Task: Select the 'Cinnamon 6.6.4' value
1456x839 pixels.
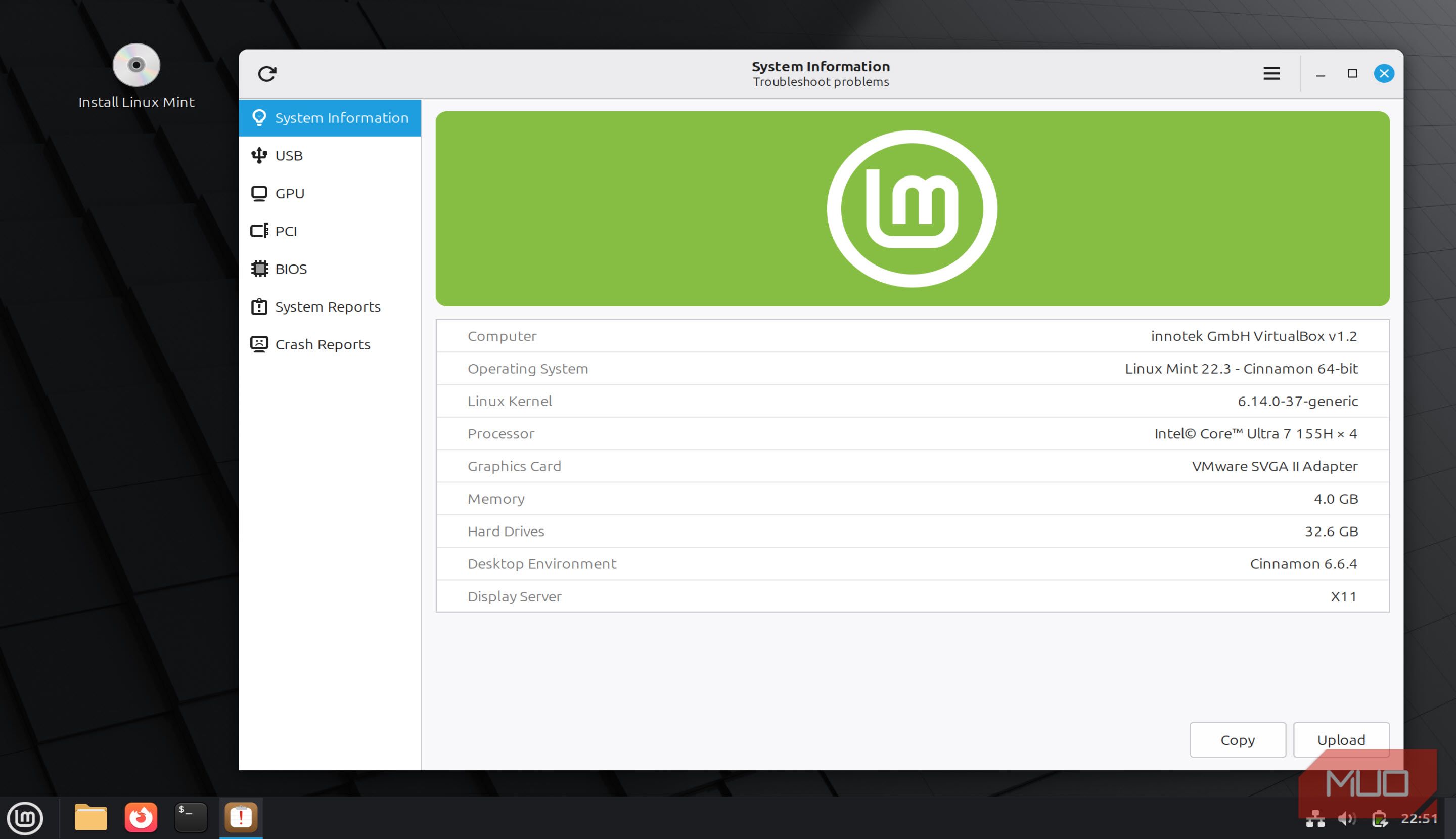Action: pos(1303,564)
